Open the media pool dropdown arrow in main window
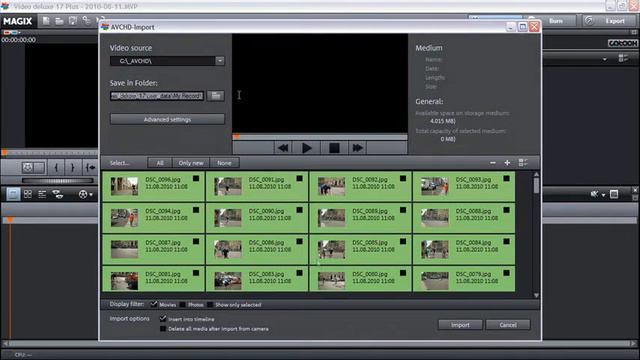This screenshot has width=640, height=360. click(x=604, y=60)
